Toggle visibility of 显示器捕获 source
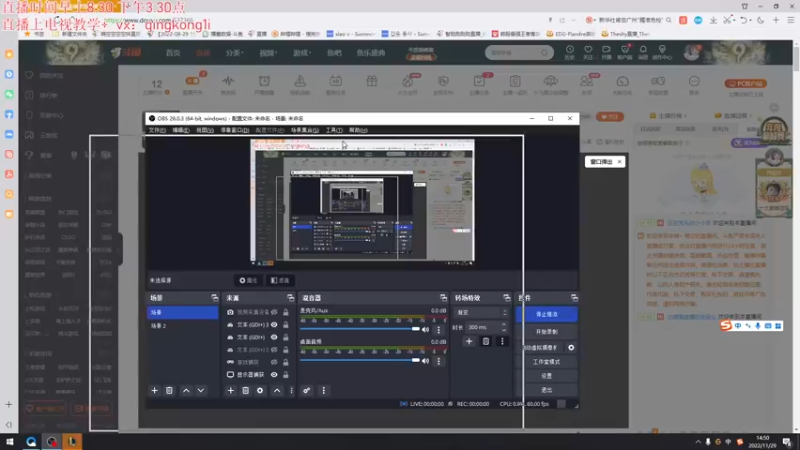Screen dimensions: 800x450 (274, 374)
